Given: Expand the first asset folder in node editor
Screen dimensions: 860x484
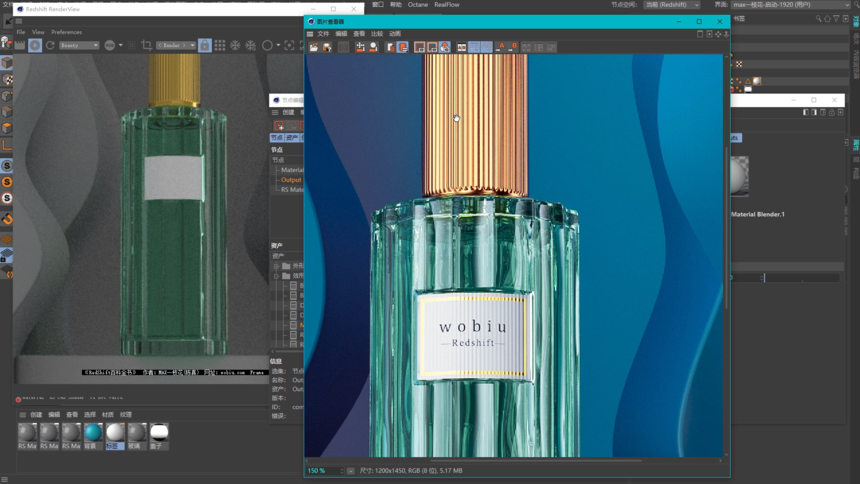Looking at the screenshot, I should point(276,266).
